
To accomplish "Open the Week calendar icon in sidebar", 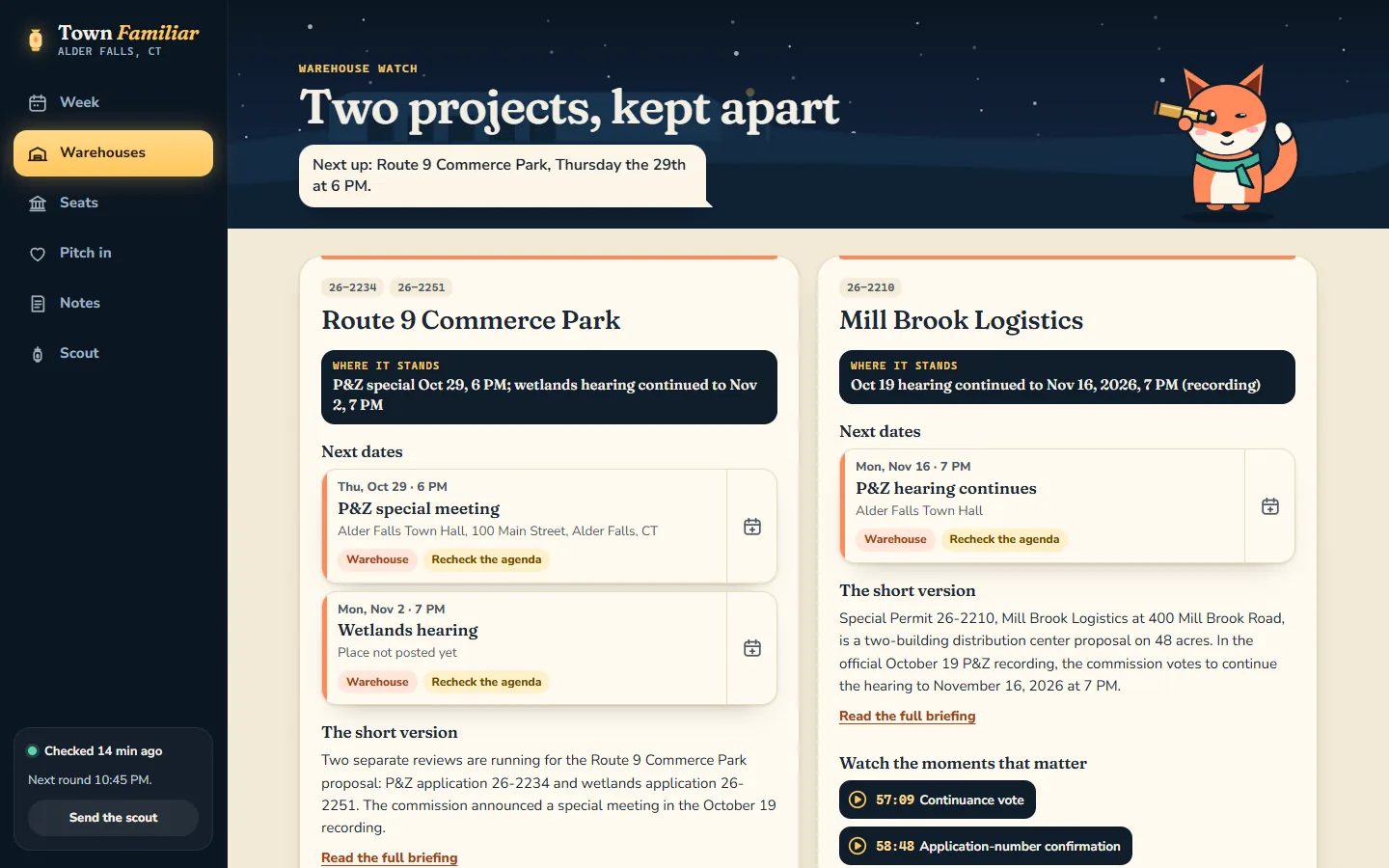I will [x=38, y=103].
